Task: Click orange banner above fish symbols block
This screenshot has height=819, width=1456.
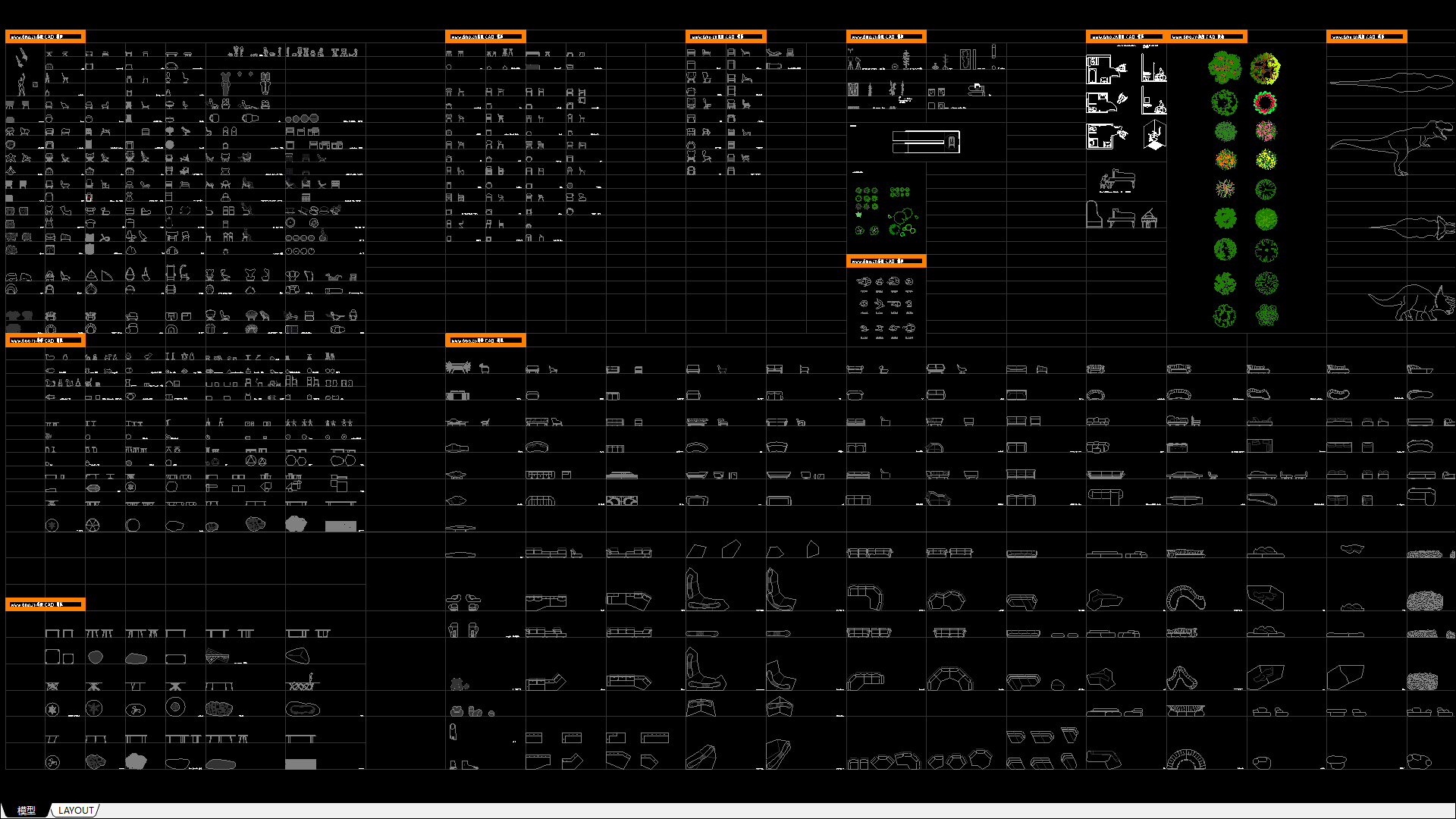Action: (886, 261)
